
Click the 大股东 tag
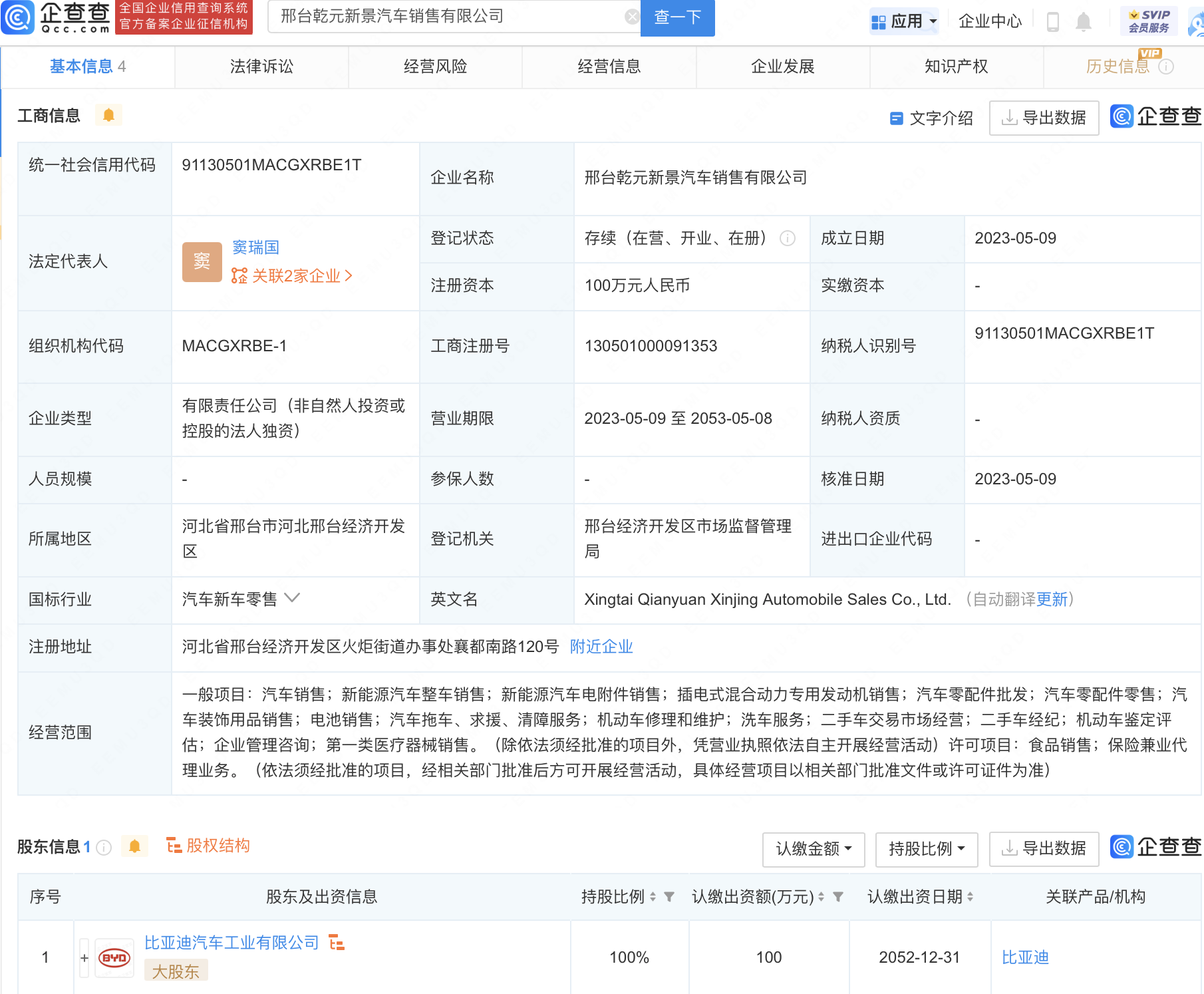(176, 971)
